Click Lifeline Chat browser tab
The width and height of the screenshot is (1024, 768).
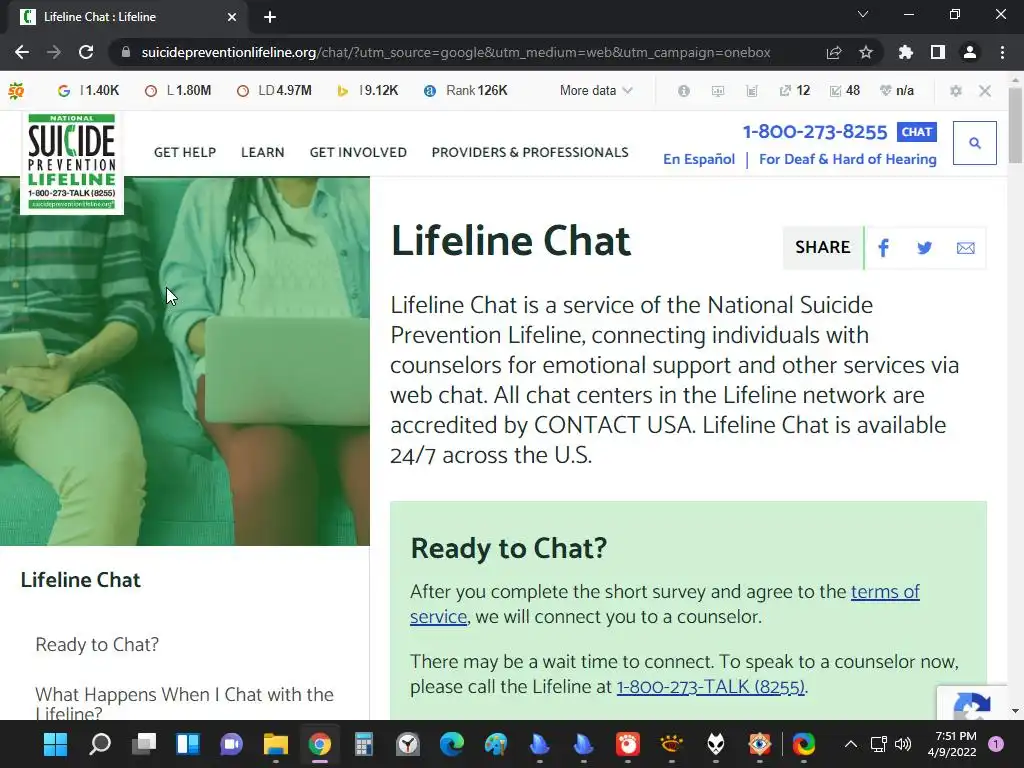click(127, 17)
